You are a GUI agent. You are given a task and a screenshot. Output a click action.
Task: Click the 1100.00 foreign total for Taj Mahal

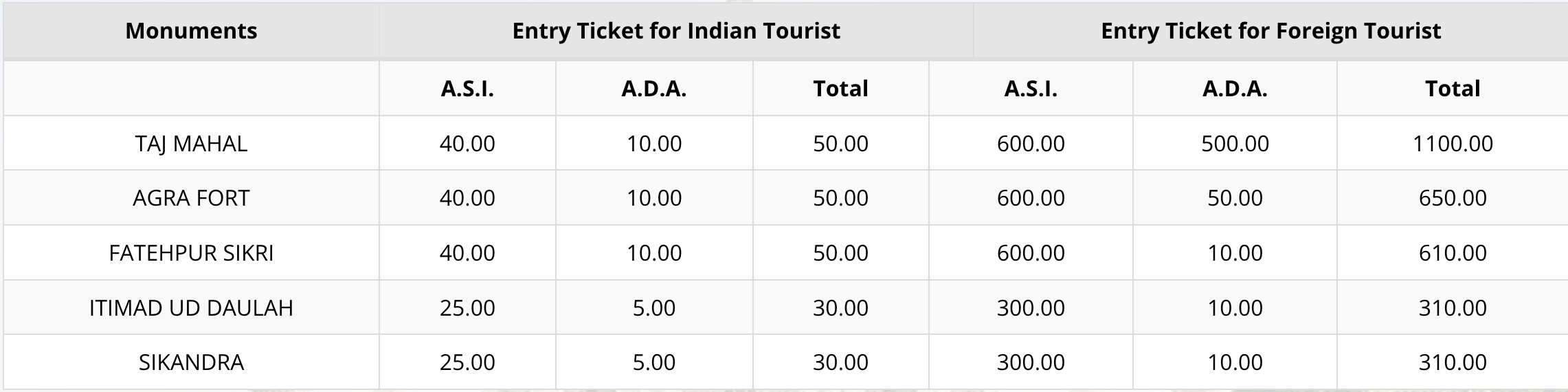pos(1453,143)
